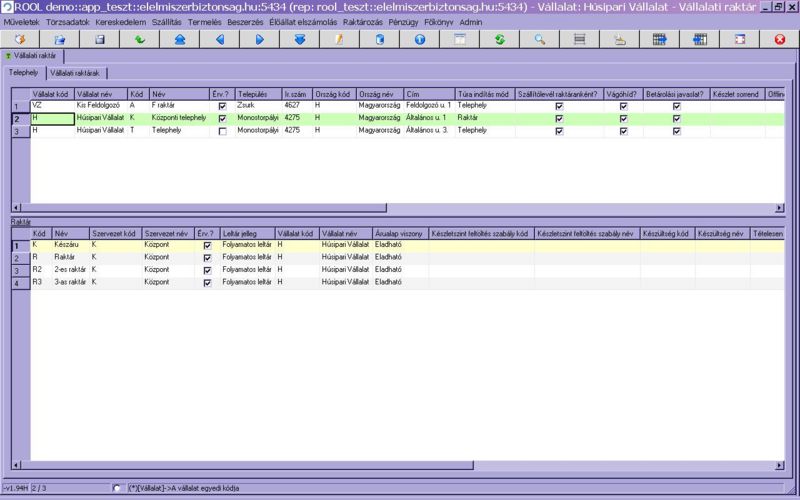Click the blue info icon in toolbar
The image size is (800, 500).
(420, 40)
